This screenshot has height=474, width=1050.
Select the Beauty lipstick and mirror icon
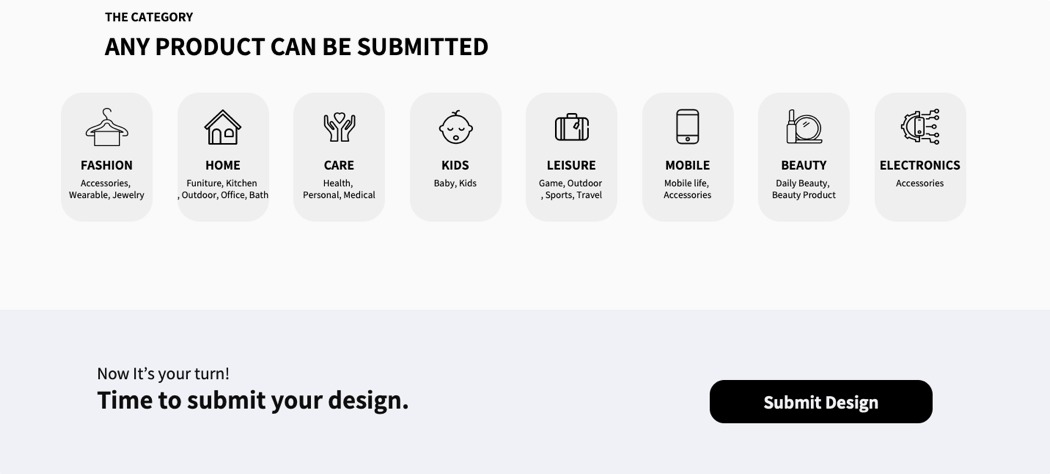tap(803, 127)
